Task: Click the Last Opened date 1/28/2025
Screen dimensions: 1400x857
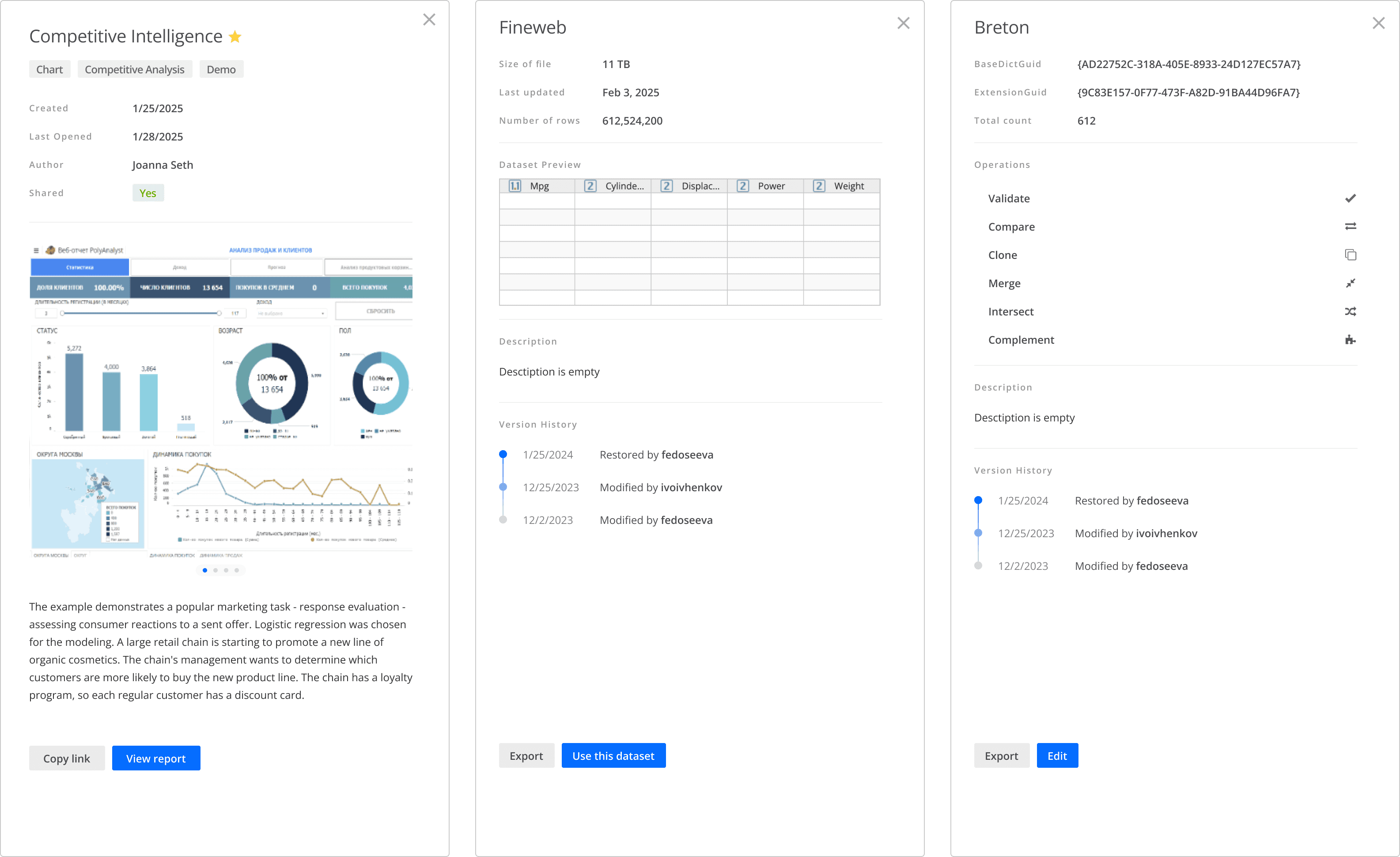Action: (x=157, y=137)
